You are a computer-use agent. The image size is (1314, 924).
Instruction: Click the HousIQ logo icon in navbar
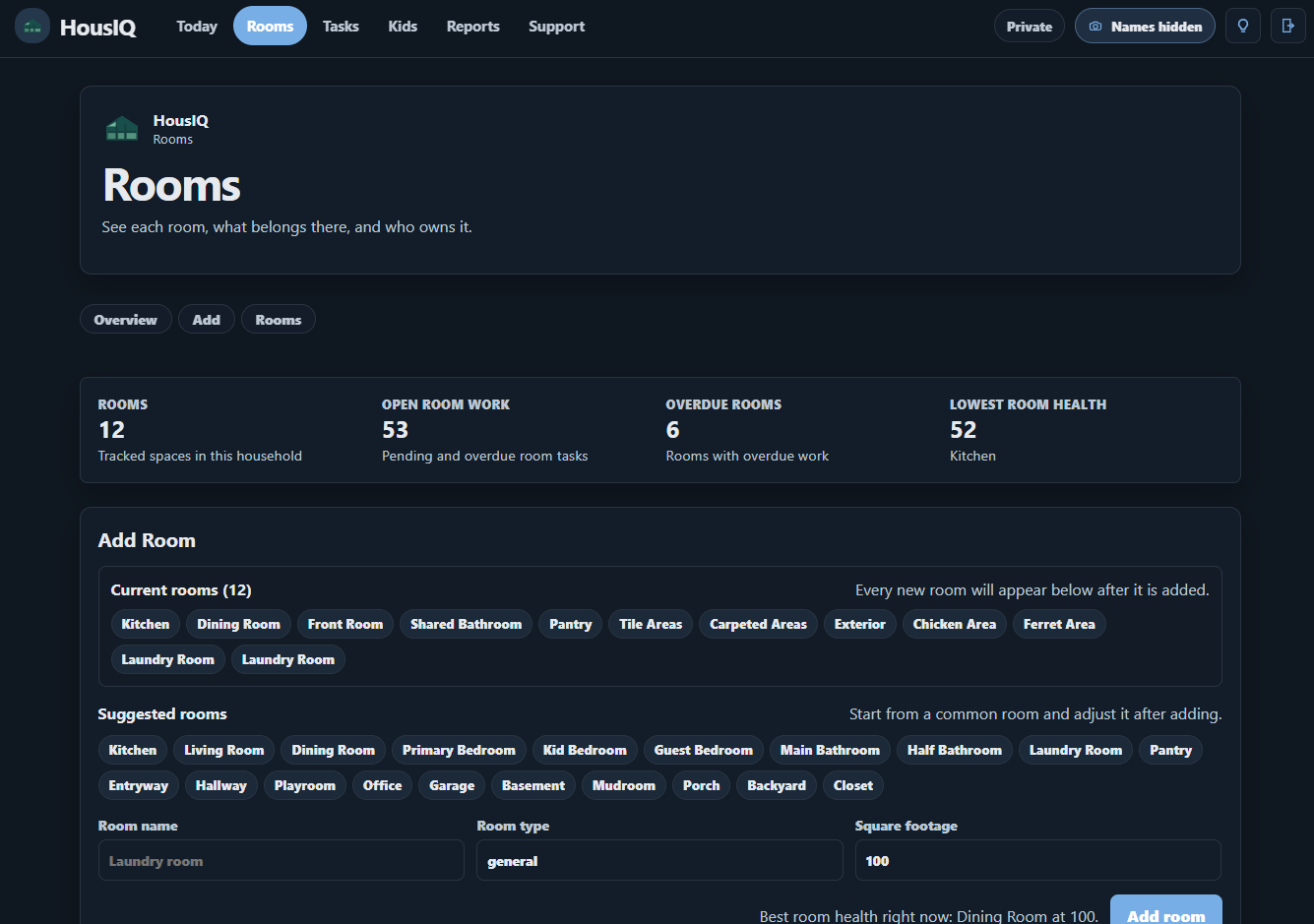[x=32, y=27]
